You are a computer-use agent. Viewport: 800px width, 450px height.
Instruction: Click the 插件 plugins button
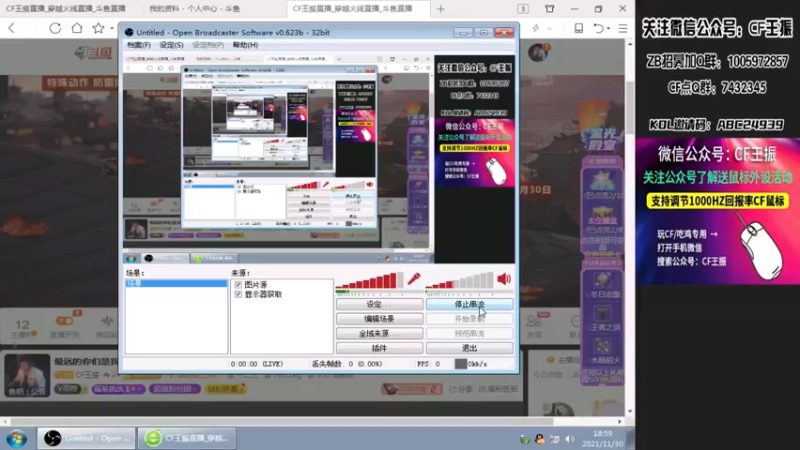(x=379, y=348)
